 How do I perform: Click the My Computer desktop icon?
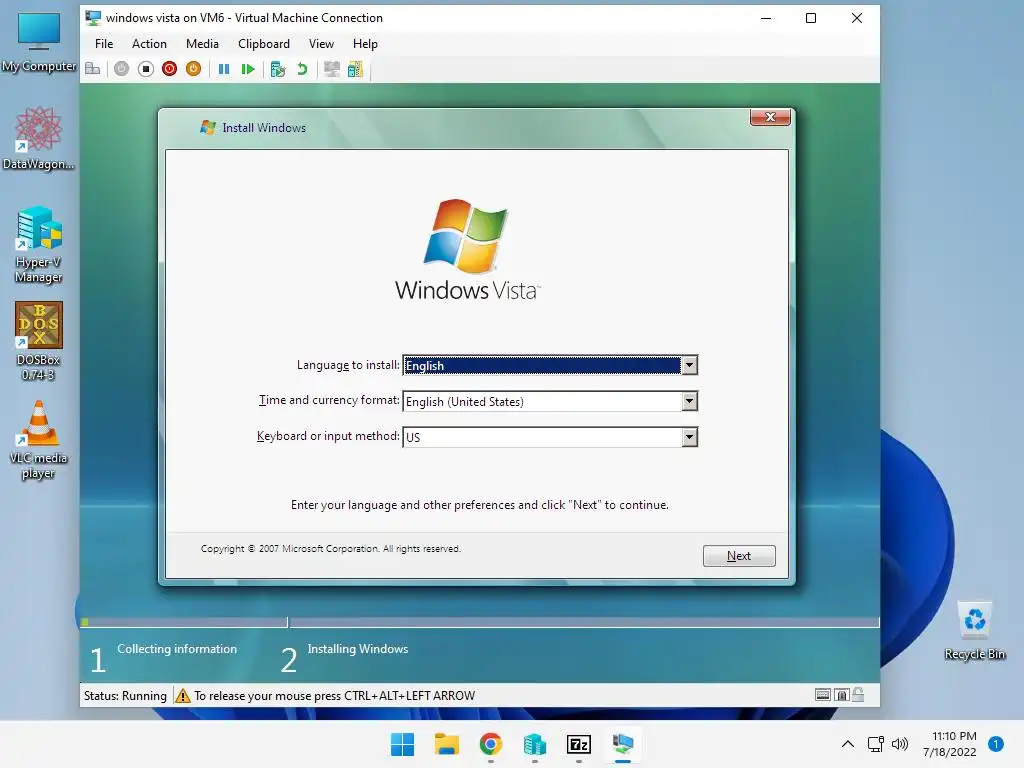point(39,40)
